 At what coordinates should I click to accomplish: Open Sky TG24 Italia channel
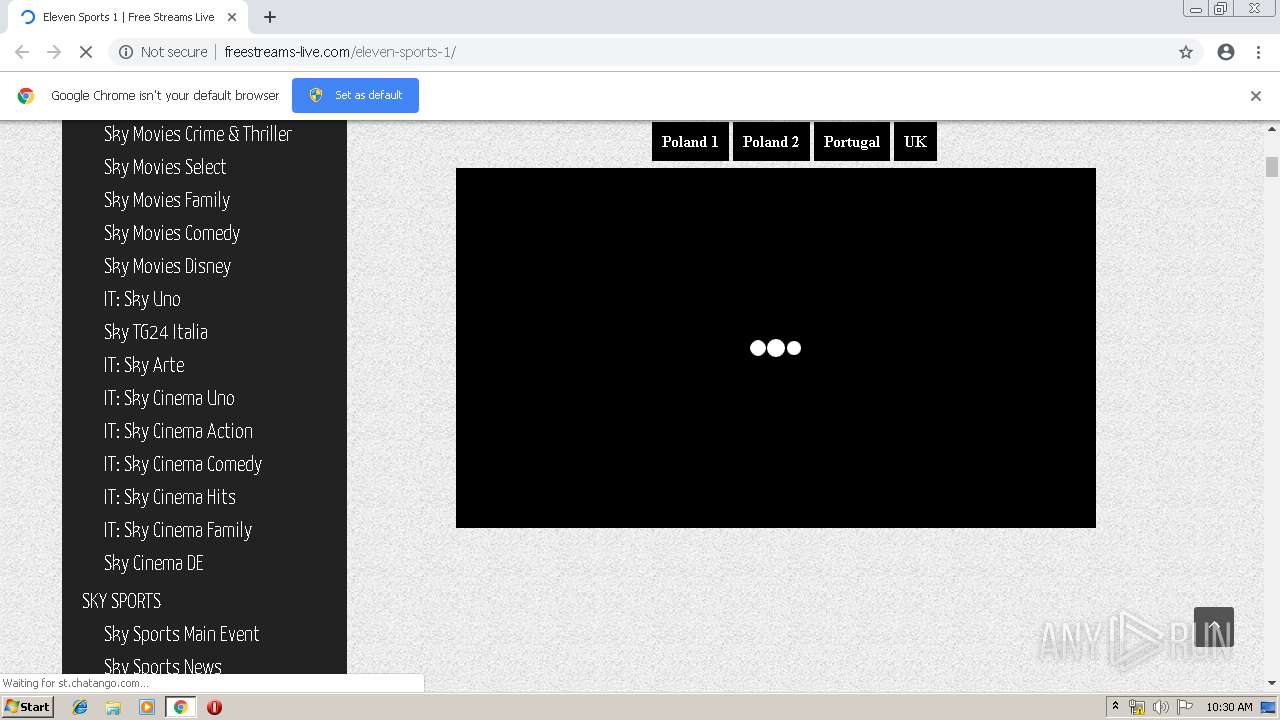156,332
